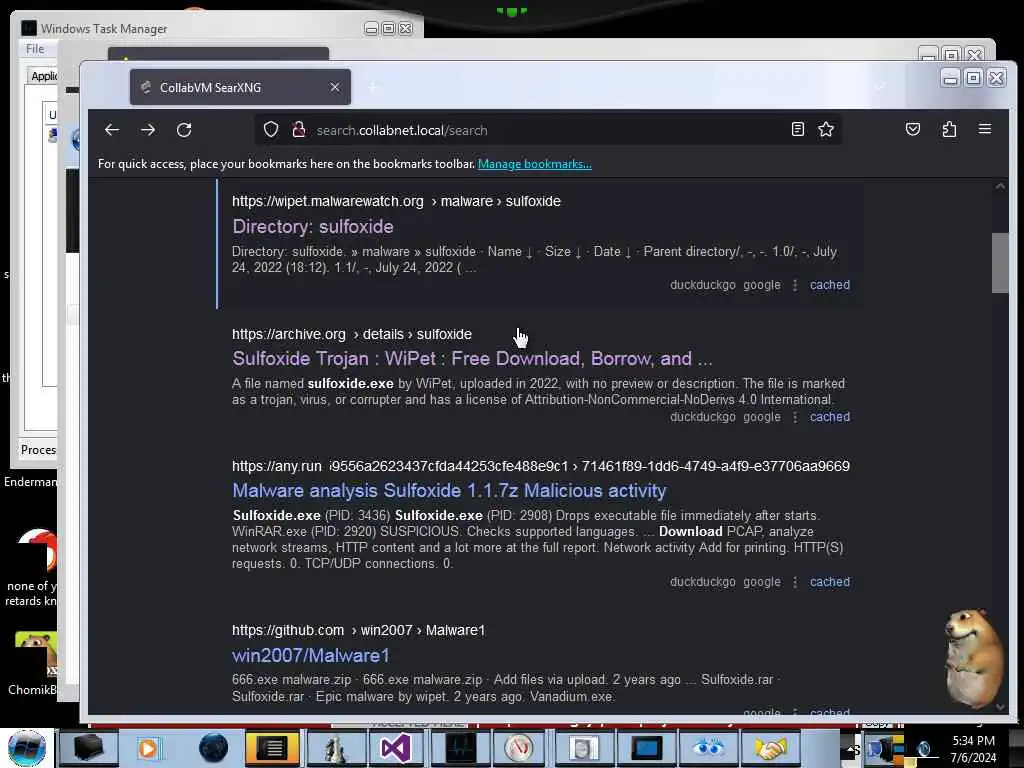The image size is (1024, 768).
Task: Bookmark this page with the star icon
Action: [825, 129]
